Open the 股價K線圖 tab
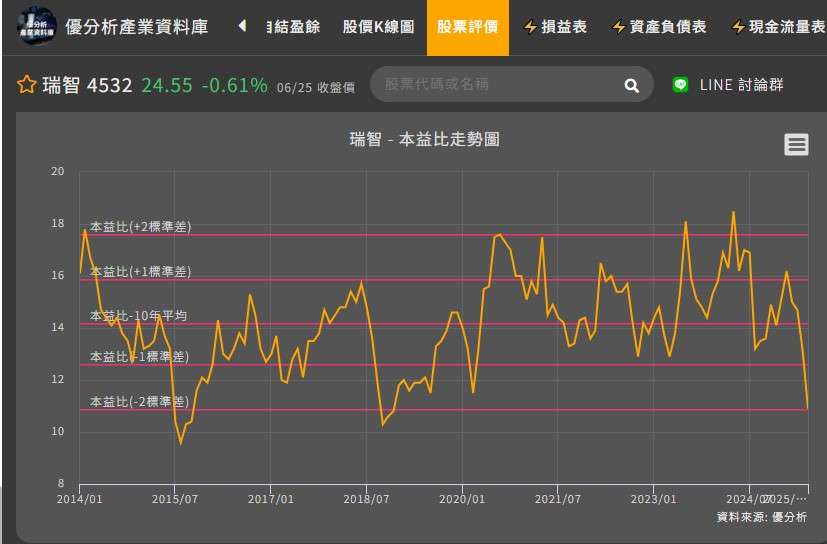Image resolution: width=827 pixels, height=544 pixels. 378,26
